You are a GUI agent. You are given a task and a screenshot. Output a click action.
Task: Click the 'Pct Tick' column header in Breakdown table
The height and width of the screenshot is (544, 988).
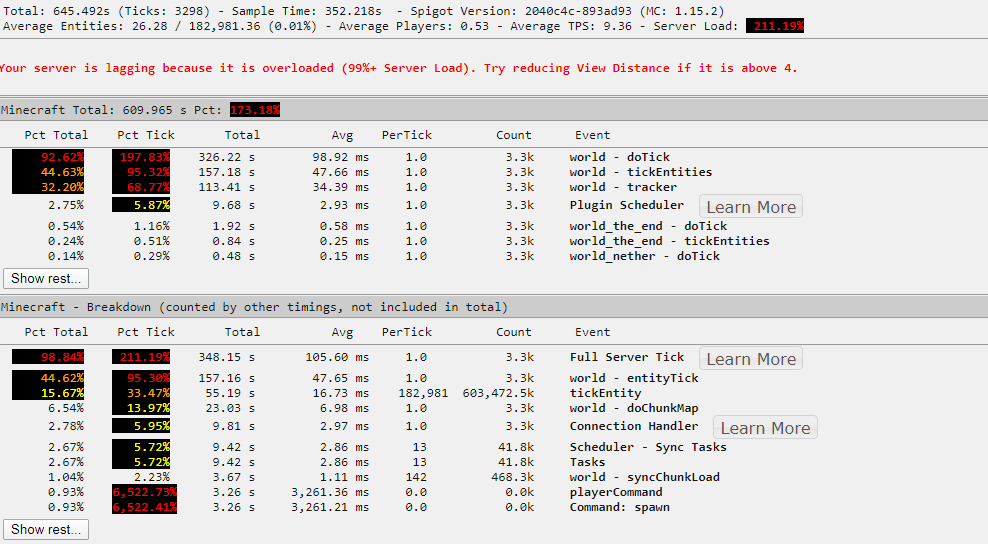(146, 332)
